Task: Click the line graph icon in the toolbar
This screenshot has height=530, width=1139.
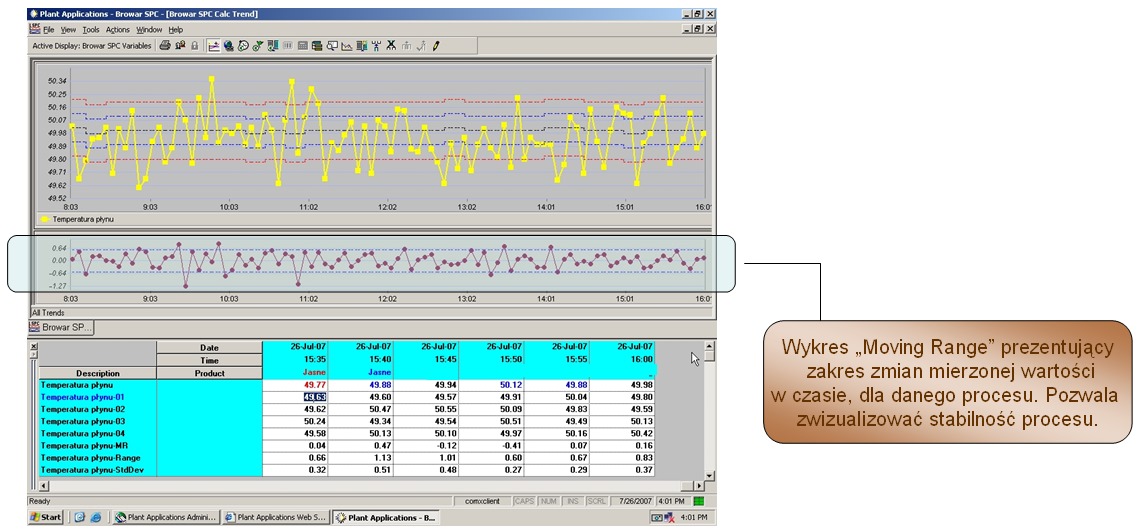Action: point(346,45)
